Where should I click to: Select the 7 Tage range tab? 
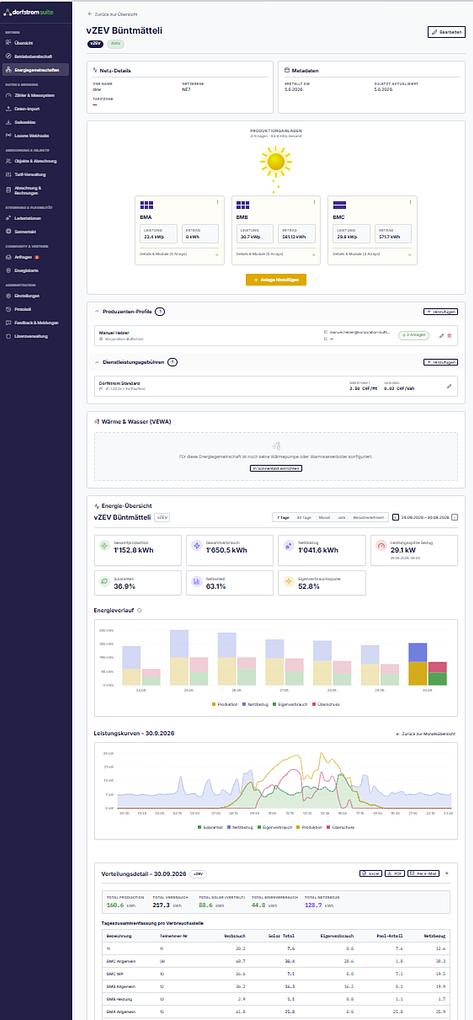point(282,517)
